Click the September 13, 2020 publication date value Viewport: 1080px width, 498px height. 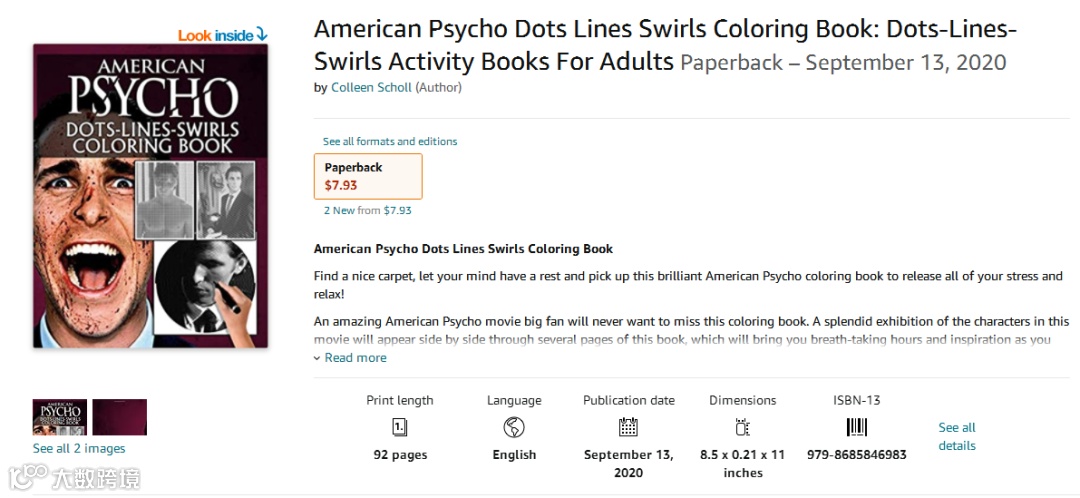tap(628, 463)
